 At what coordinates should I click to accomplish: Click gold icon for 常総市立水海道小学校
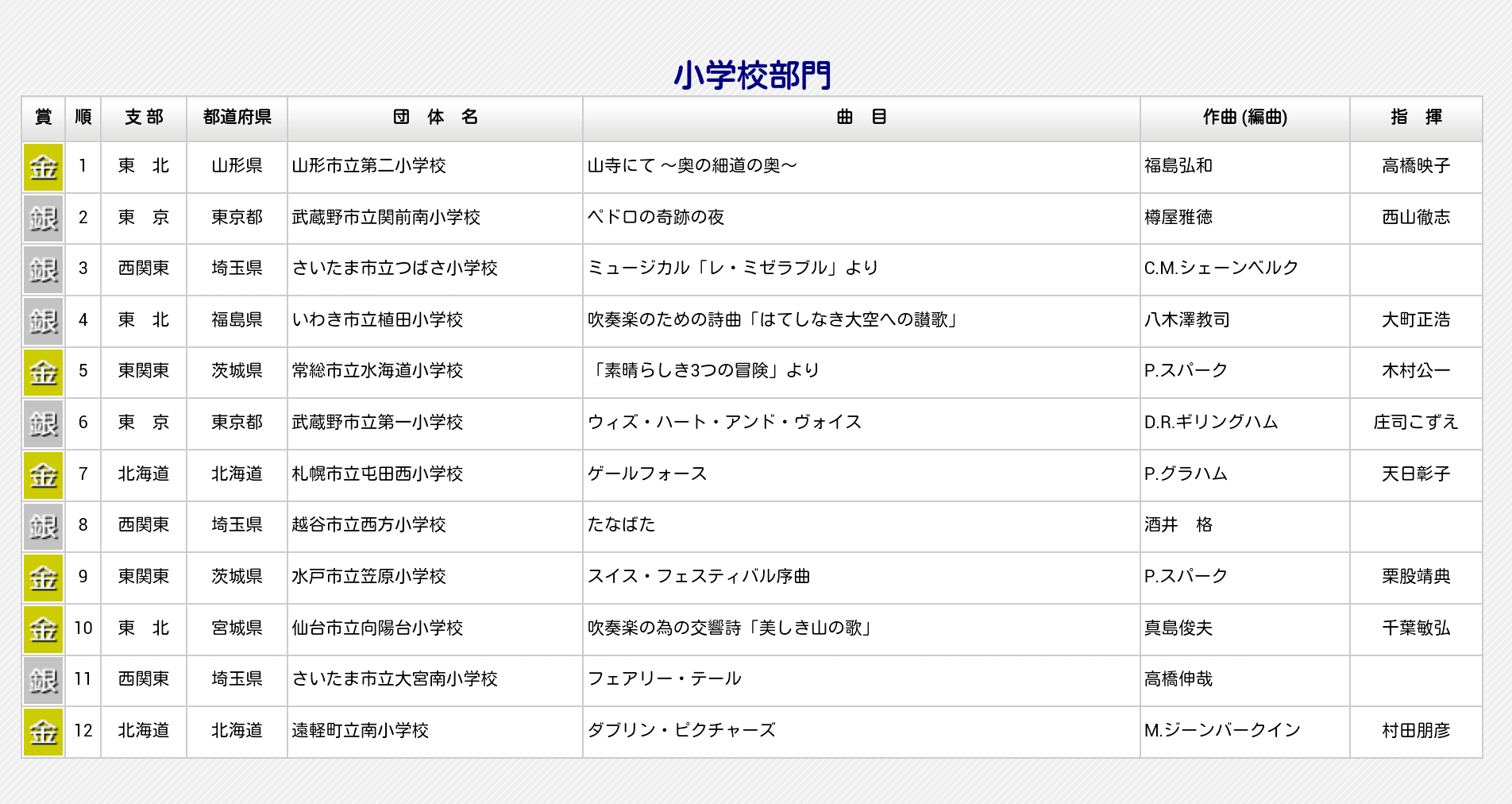point(43,373)
